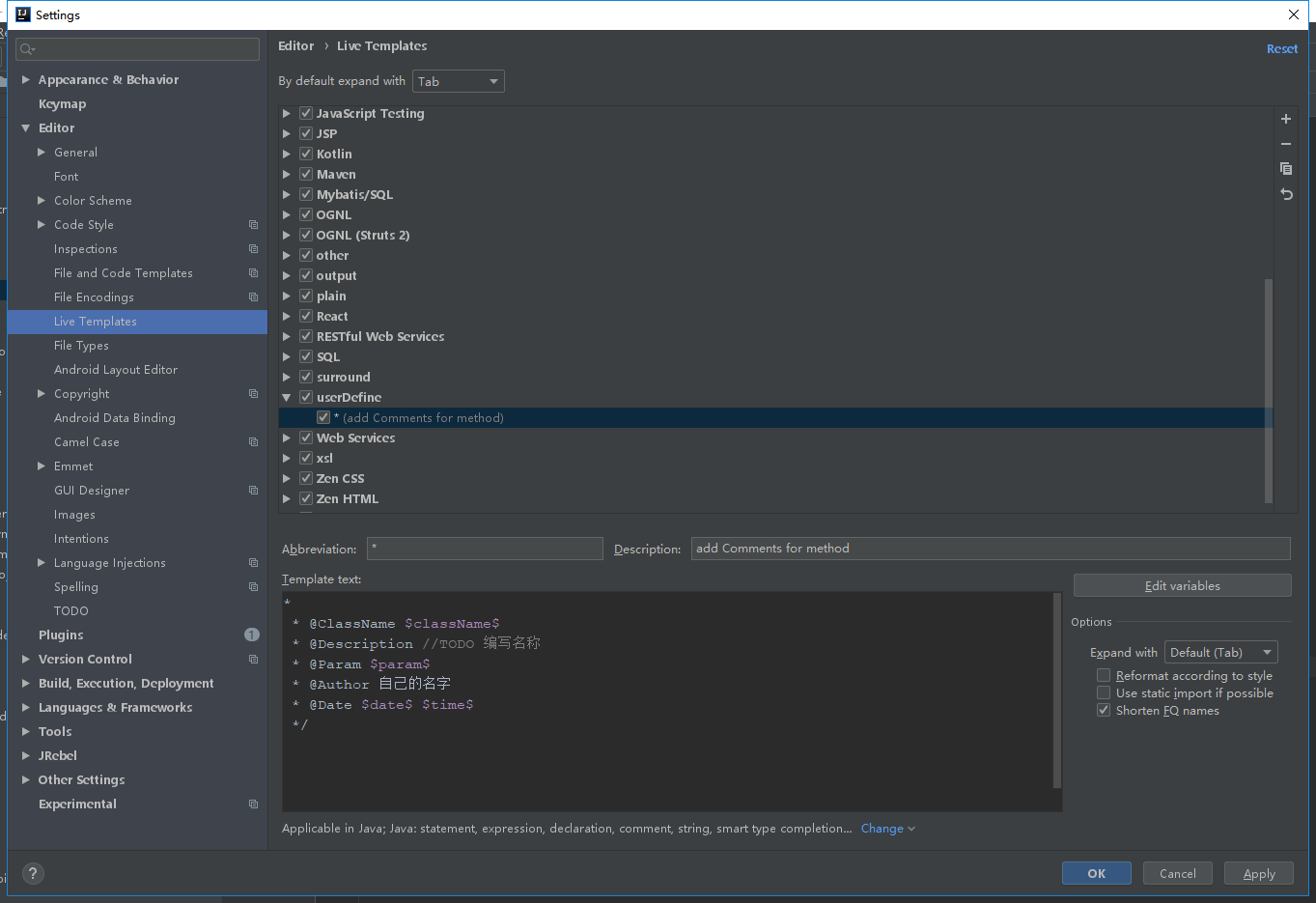Screen dimensions: 1316x903
Task: Click the Cancel button
Action: click(x=1178, y=873)
